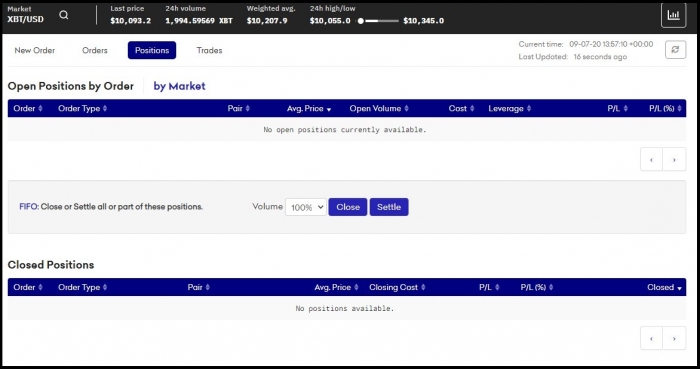Sort closed positions by Order column
This screenshot has height=369, width=700.
pos(28,287)
